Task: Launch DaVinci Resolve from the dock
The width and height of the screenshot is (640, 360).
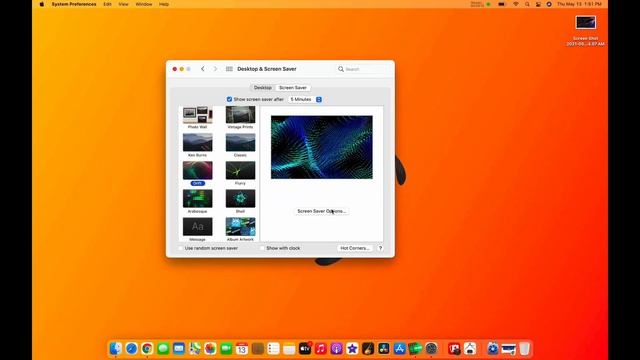Action: [384, 349]
